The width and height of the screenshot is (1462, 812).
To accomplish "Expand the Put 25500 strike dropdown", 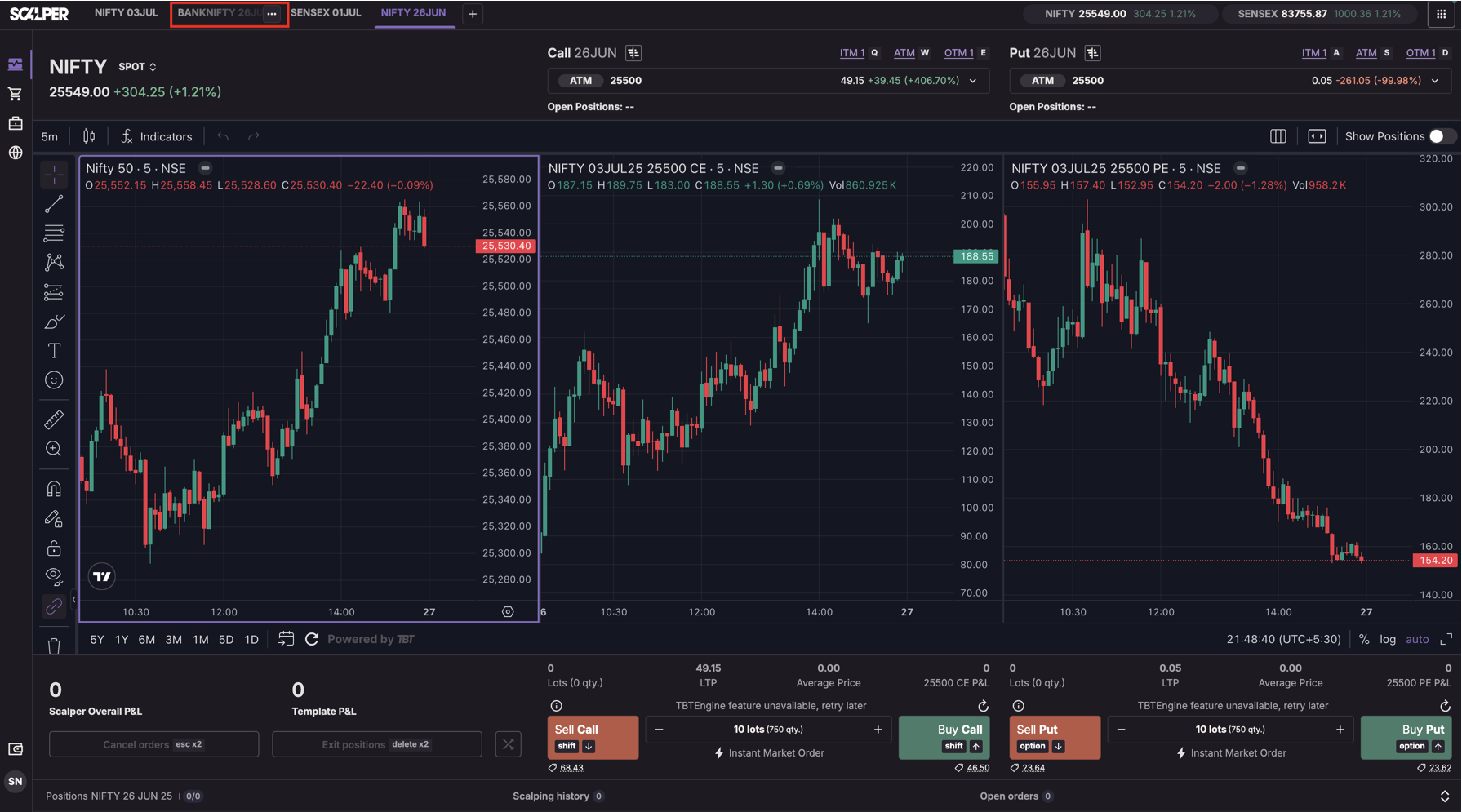I will coord(1434,81).
